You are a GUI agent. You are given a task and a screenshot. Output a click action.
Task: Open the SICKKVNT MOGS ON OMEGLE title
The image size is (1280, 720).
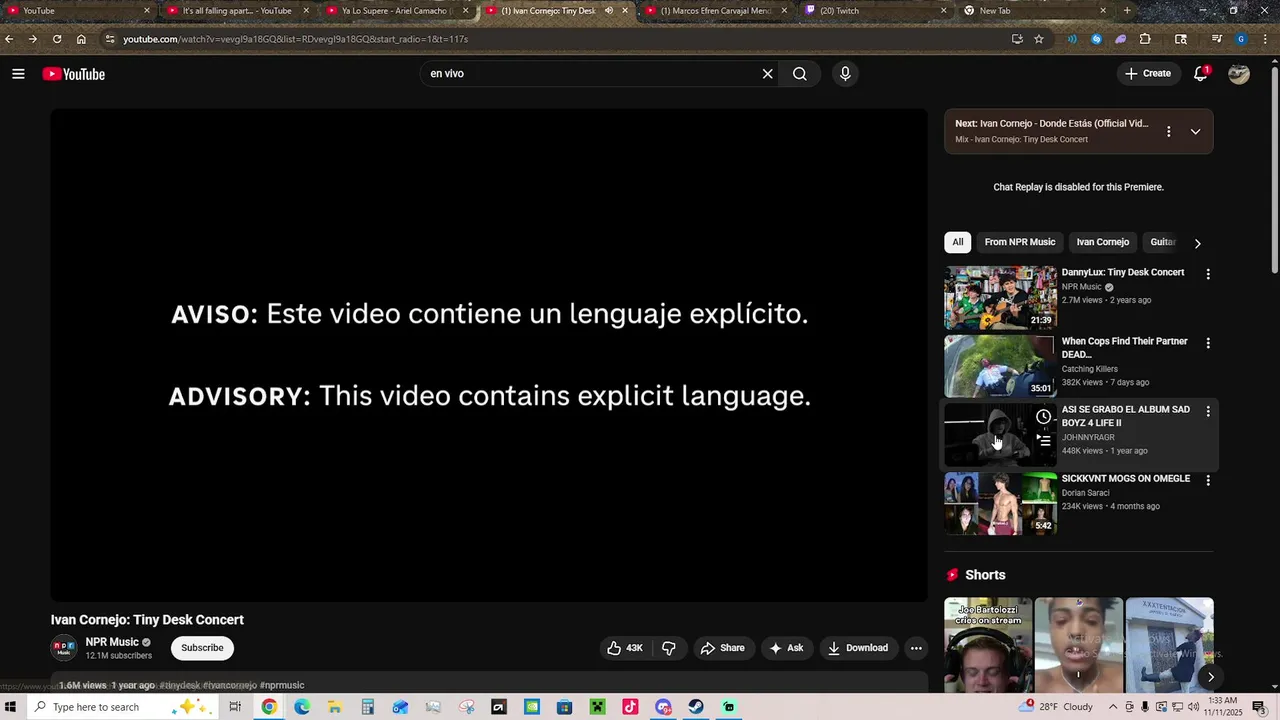[x=1125, y=479]
